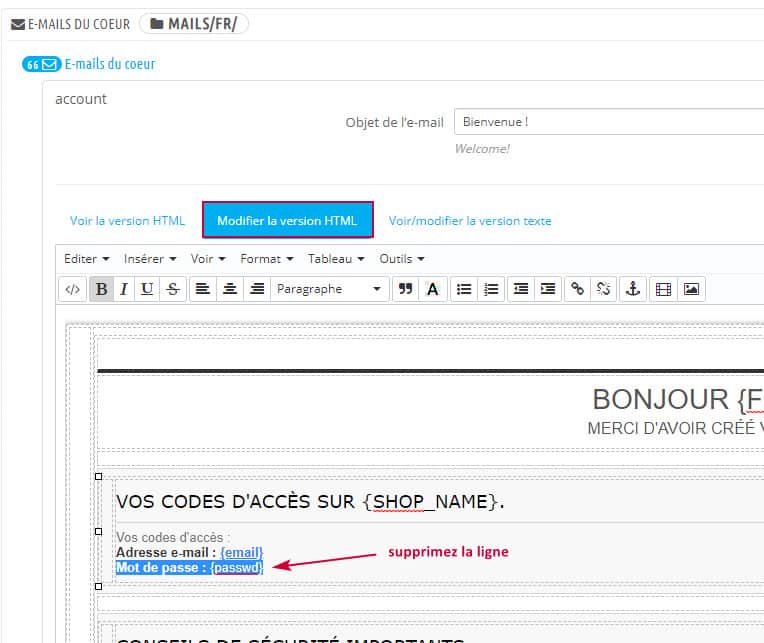Toggle italic text formatting

coord(124,289)
